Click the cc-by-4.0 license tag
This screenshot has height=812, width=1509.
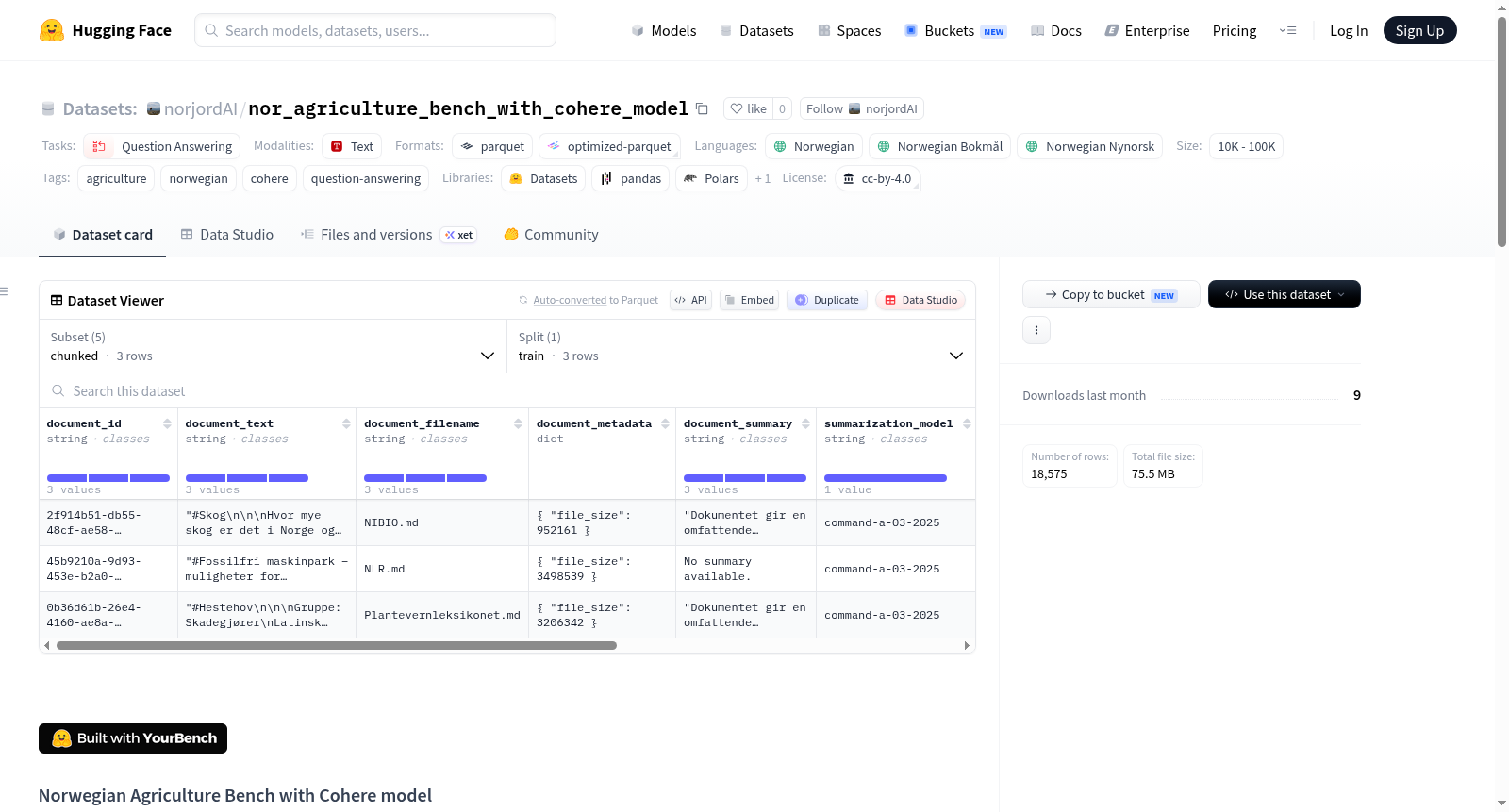(877, 178)
